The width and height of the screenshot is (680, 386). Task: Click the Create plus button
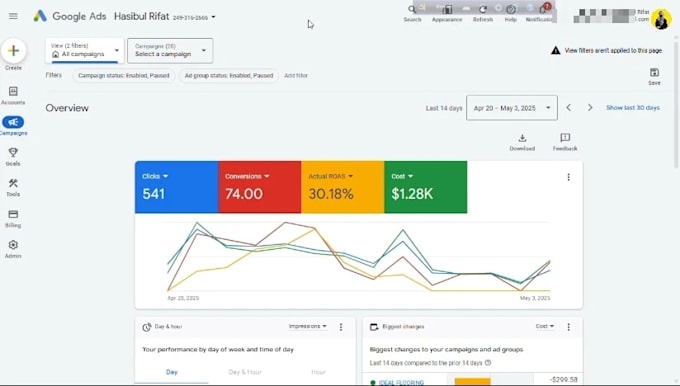13,51
